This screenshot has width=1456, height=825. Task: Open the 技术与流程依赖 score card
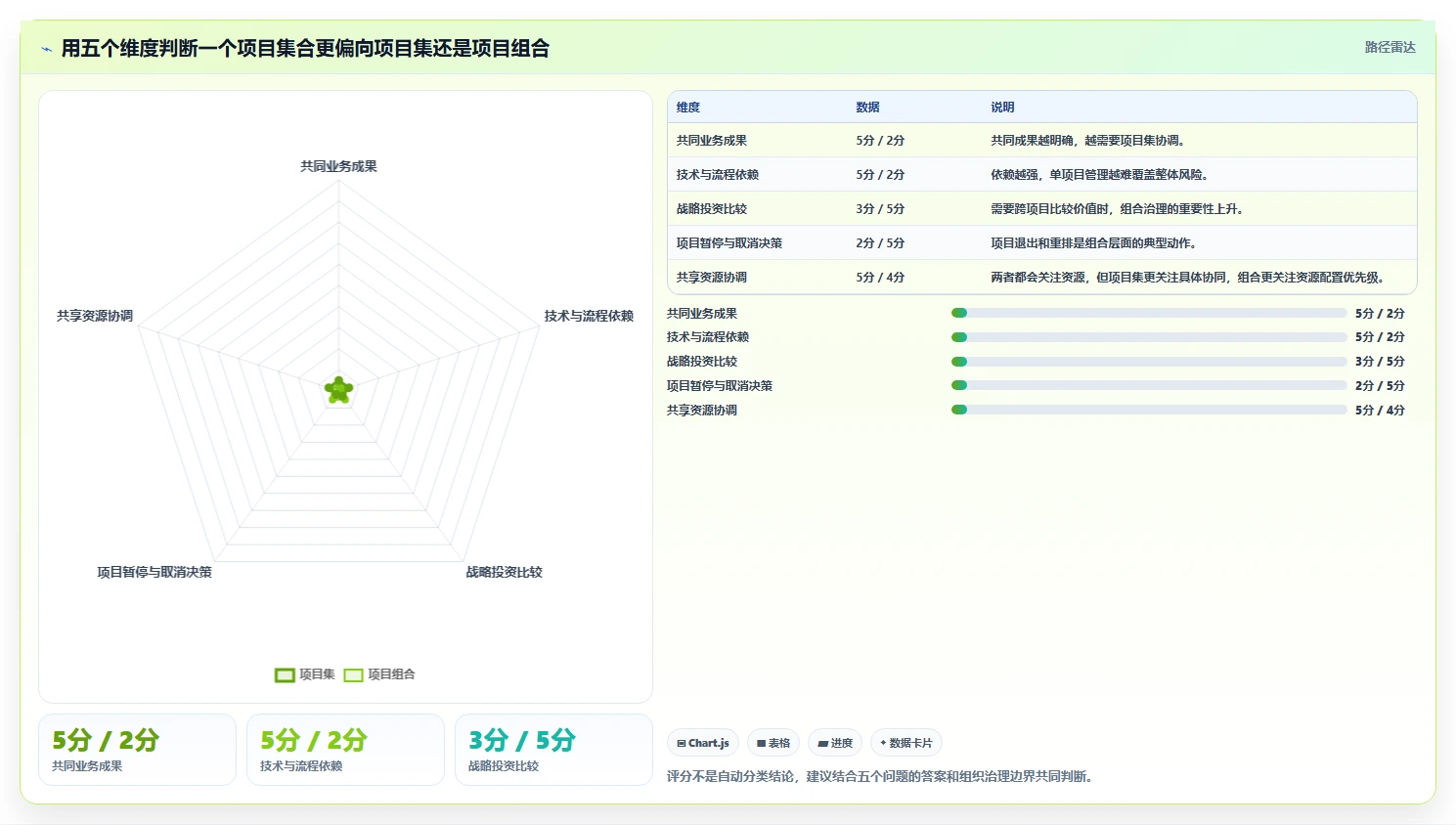pyautogui.click(x=345, y=750)
